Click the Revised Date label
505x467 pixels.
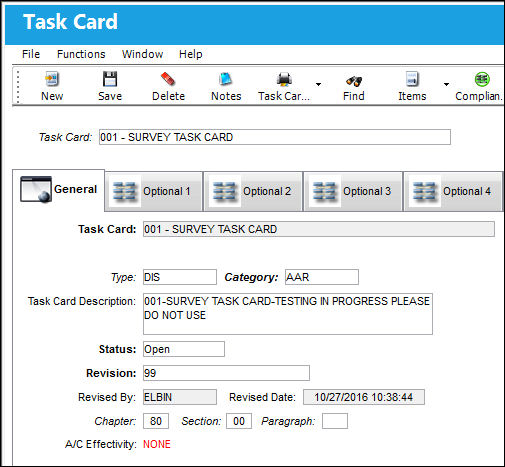(x=262, y=397)
